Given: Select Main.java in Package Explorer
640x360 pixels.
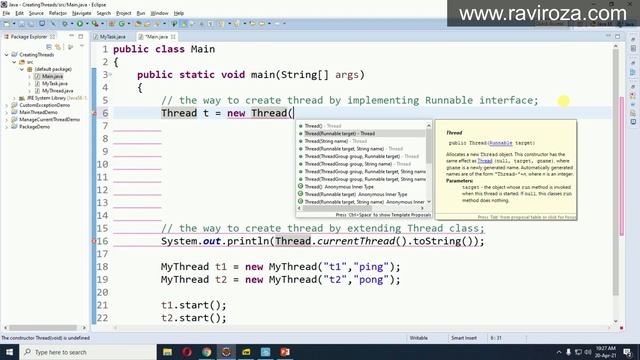Looking at the screenshot, I should (x=52, y=76).
